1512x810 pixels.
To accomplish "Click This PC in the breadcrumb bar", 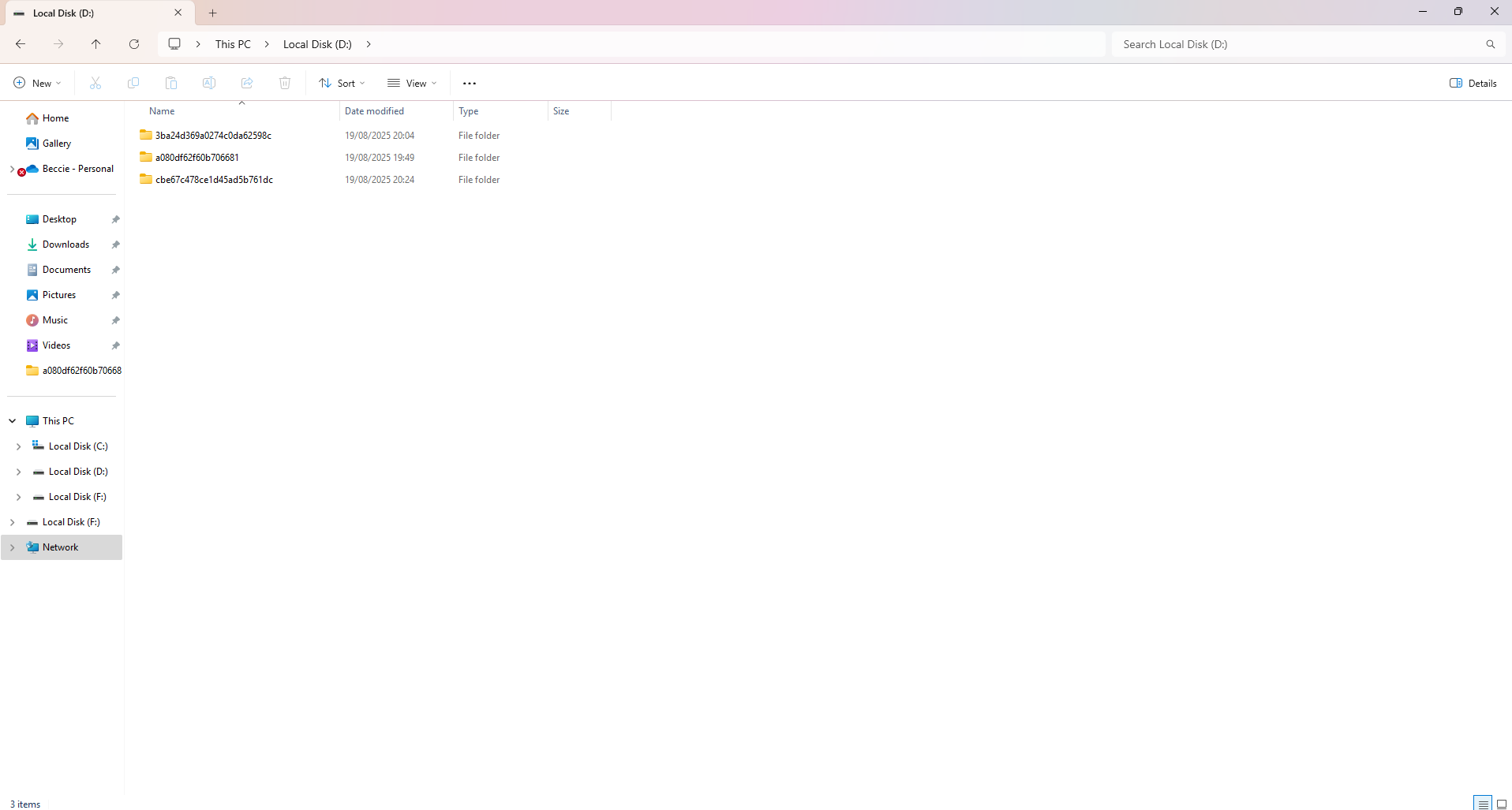I will [232, 44].
